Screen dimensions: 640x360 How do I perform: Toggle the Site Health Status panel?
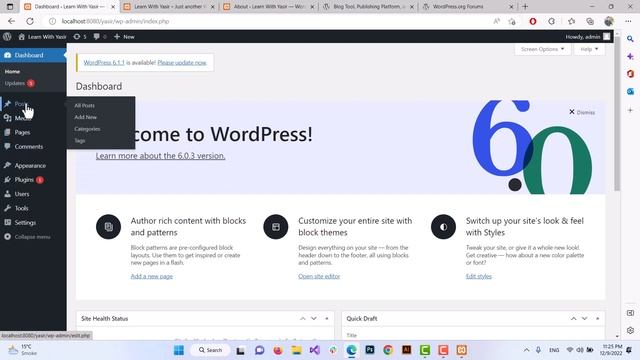pyautogui.click(x=327, y=318)
